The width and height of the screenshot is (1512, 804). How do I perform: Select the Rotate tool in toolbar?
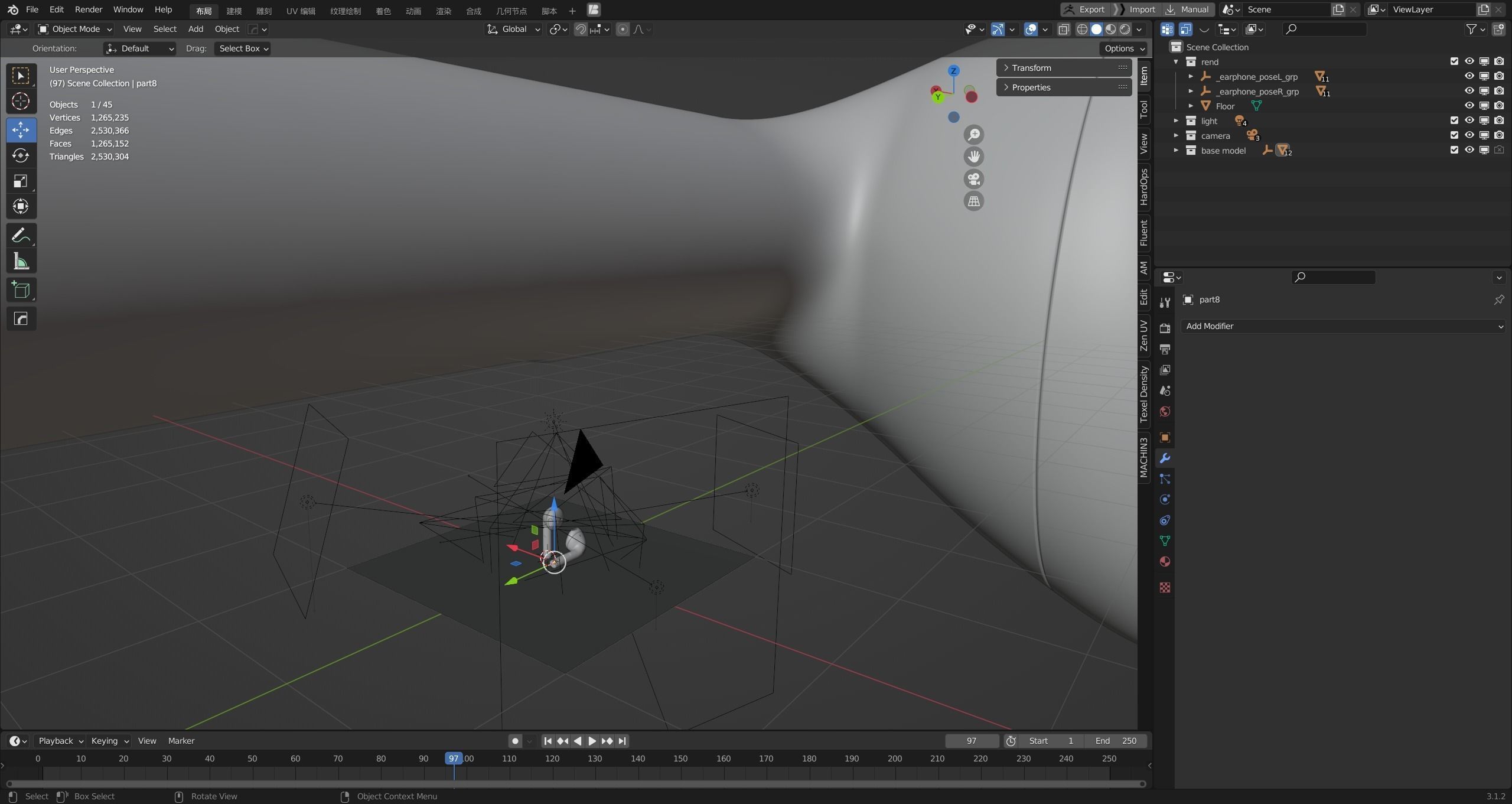coord(21,155)
